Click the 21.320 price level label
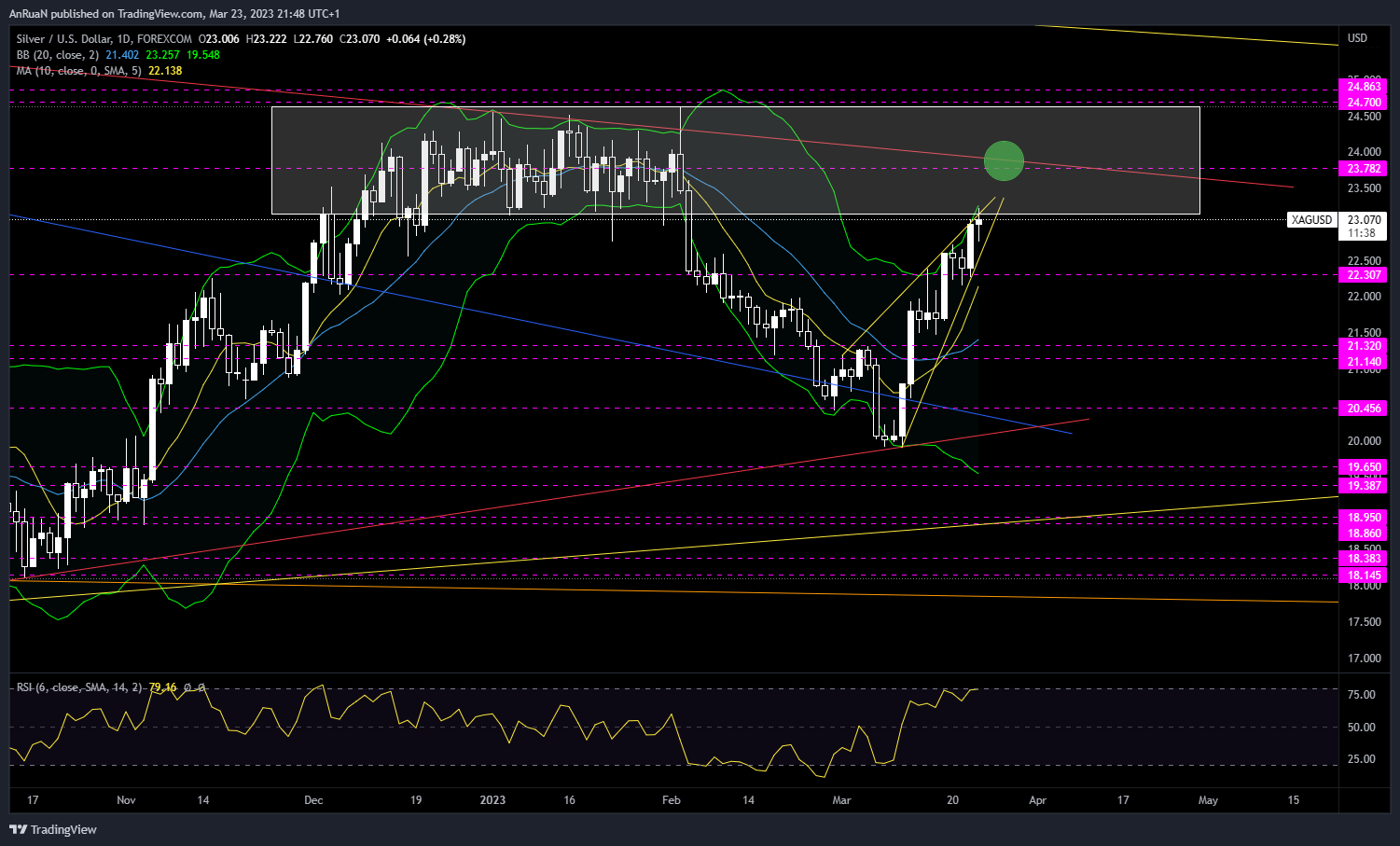 point(1365,346)
